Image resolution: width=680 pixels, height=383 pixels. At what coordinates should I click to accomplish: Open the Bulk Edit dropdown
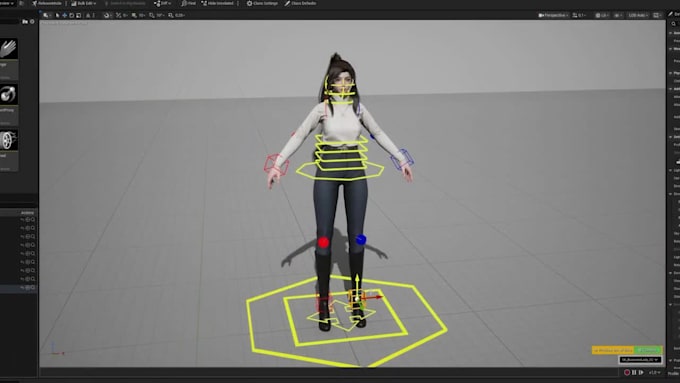coord(84,3)
